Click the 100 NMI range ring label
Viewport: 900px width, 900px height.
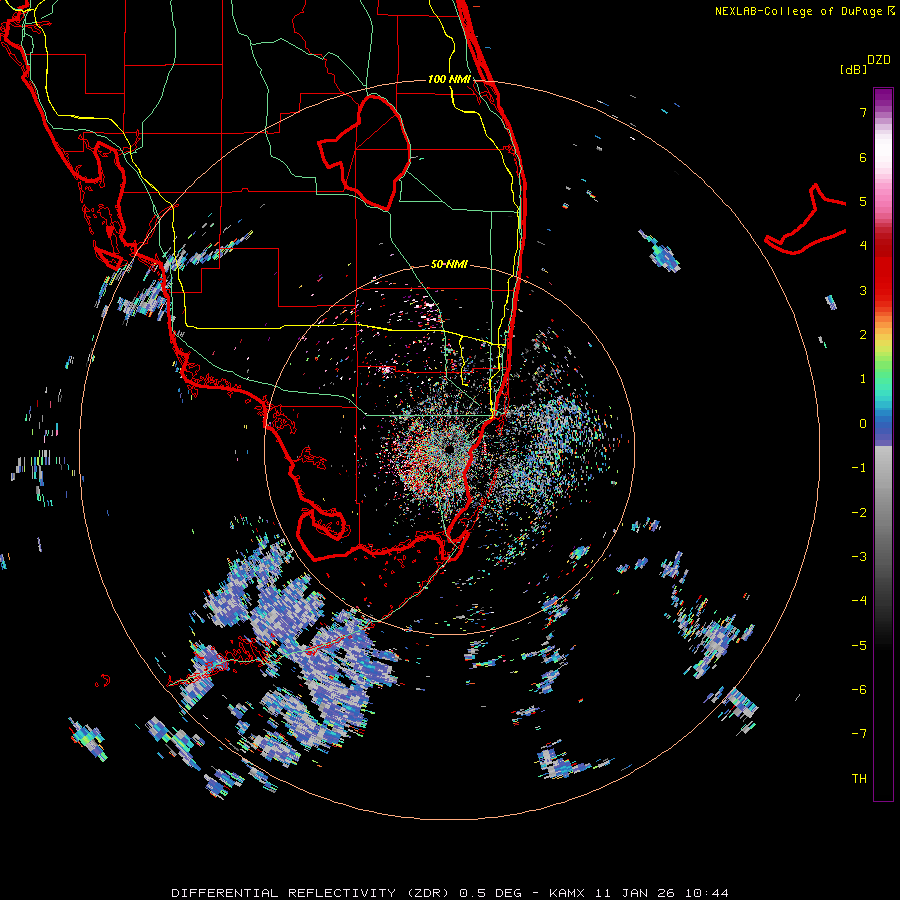(x=449, y=79)
